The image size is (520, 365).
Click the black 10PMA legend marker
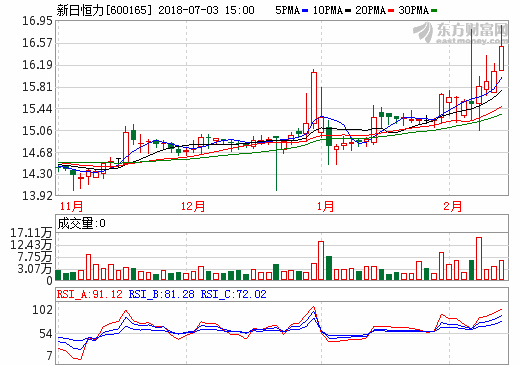point(348,11)
